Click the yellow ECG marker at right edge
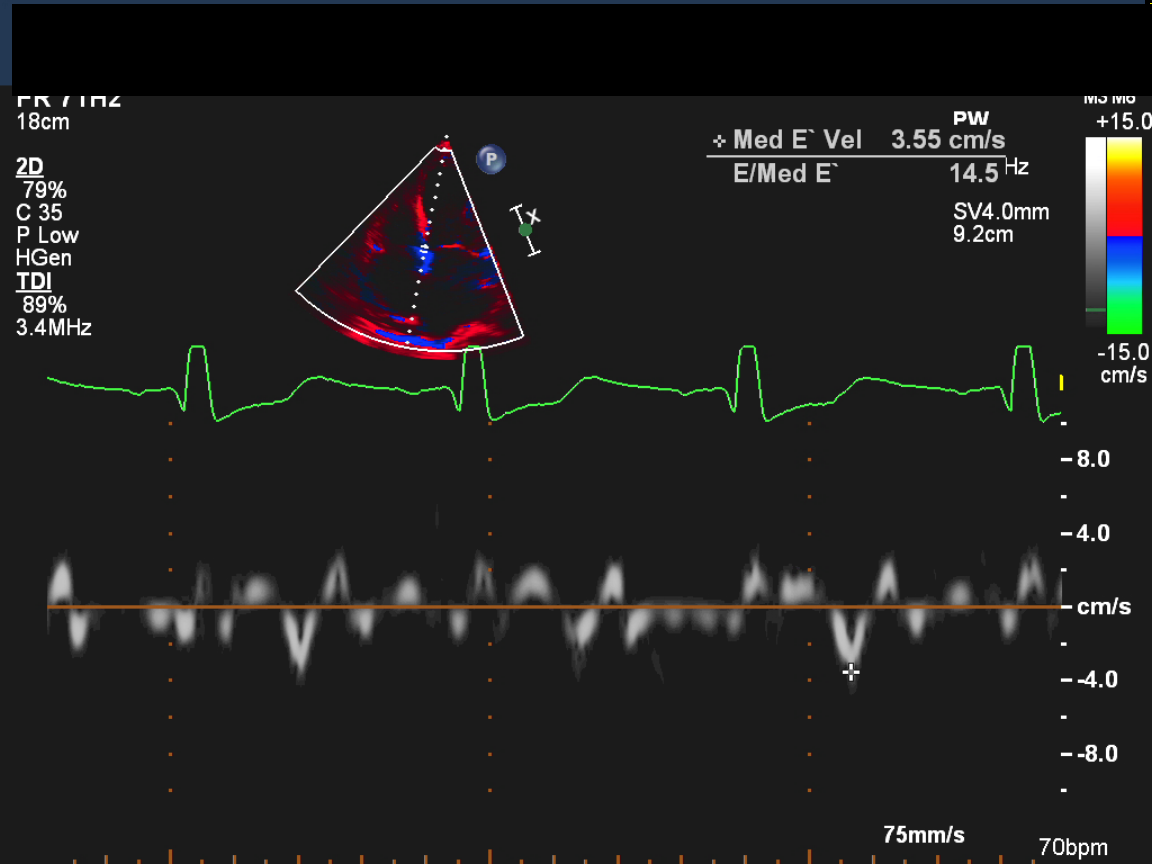Viewport: 1152px width, 864px height. (x=1061, y=383)
